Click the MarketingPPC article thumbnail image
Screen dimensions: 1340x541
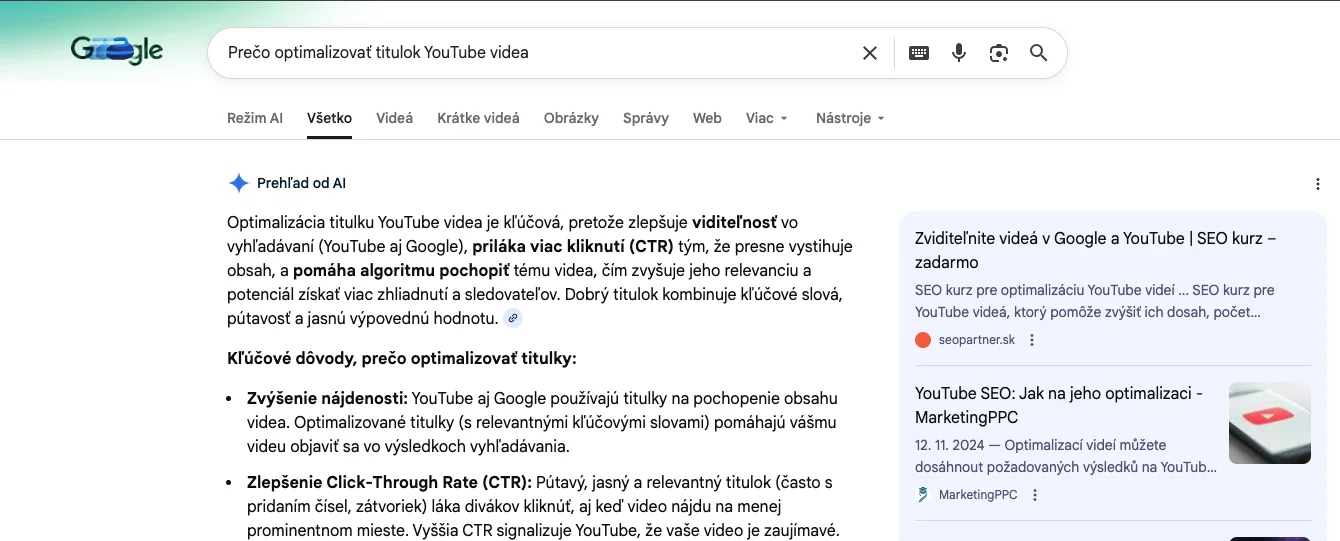pos(1269,423)
